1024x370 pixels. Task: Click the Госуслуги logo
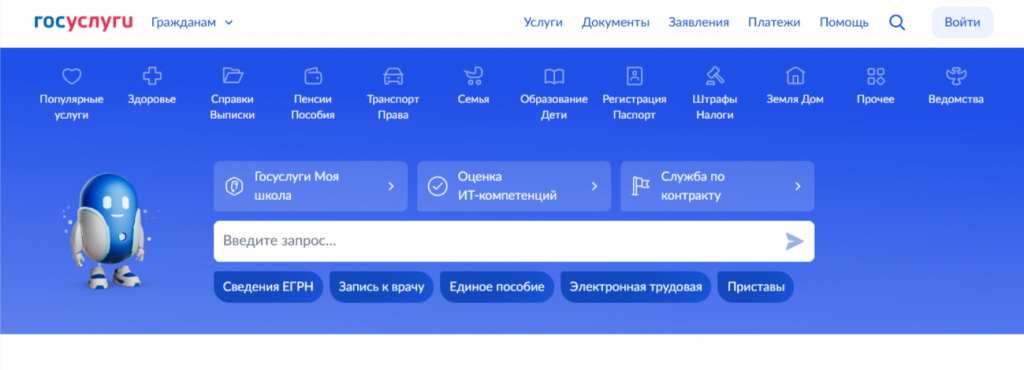(83, 22)
